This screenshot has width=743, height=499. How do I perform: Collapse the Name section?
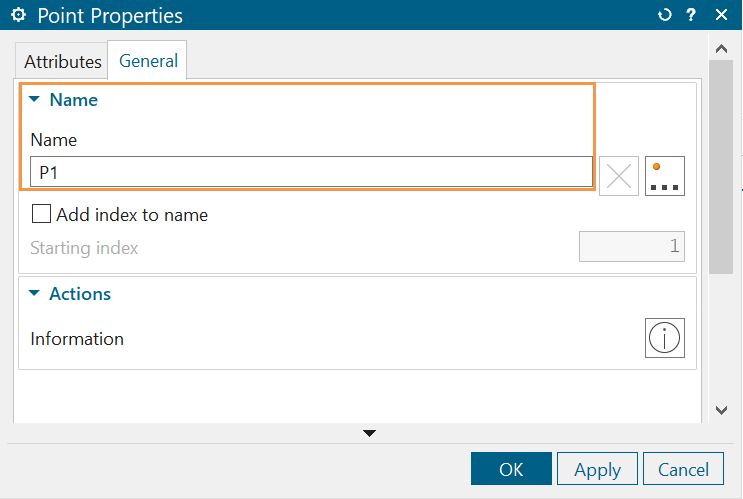coord(35,100)
